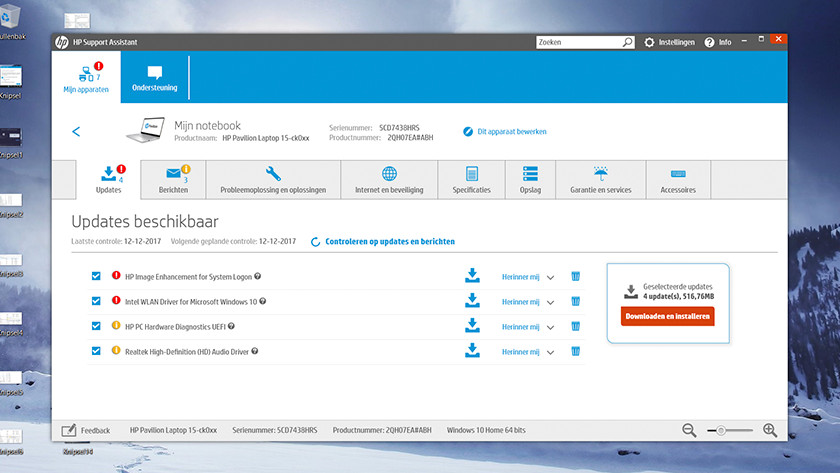Open the Berichten tab

[174, 179]
